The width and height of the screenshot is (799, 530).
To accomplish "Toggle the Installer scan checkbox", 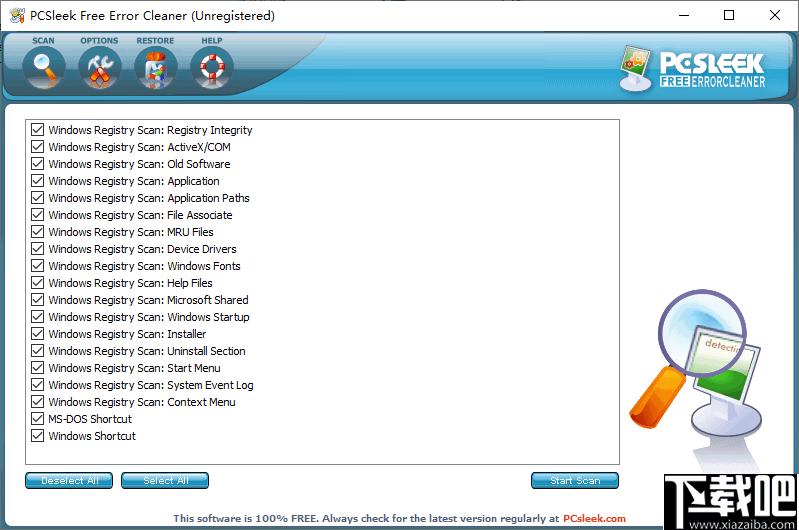I will 37,334.
